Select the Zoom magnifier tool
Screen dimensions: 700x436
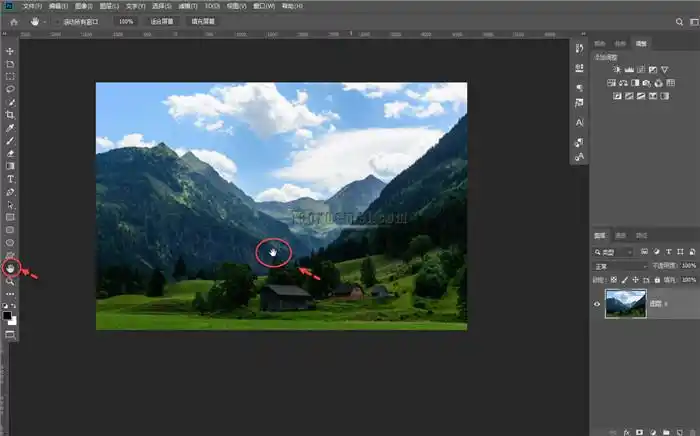click(10, 282)
